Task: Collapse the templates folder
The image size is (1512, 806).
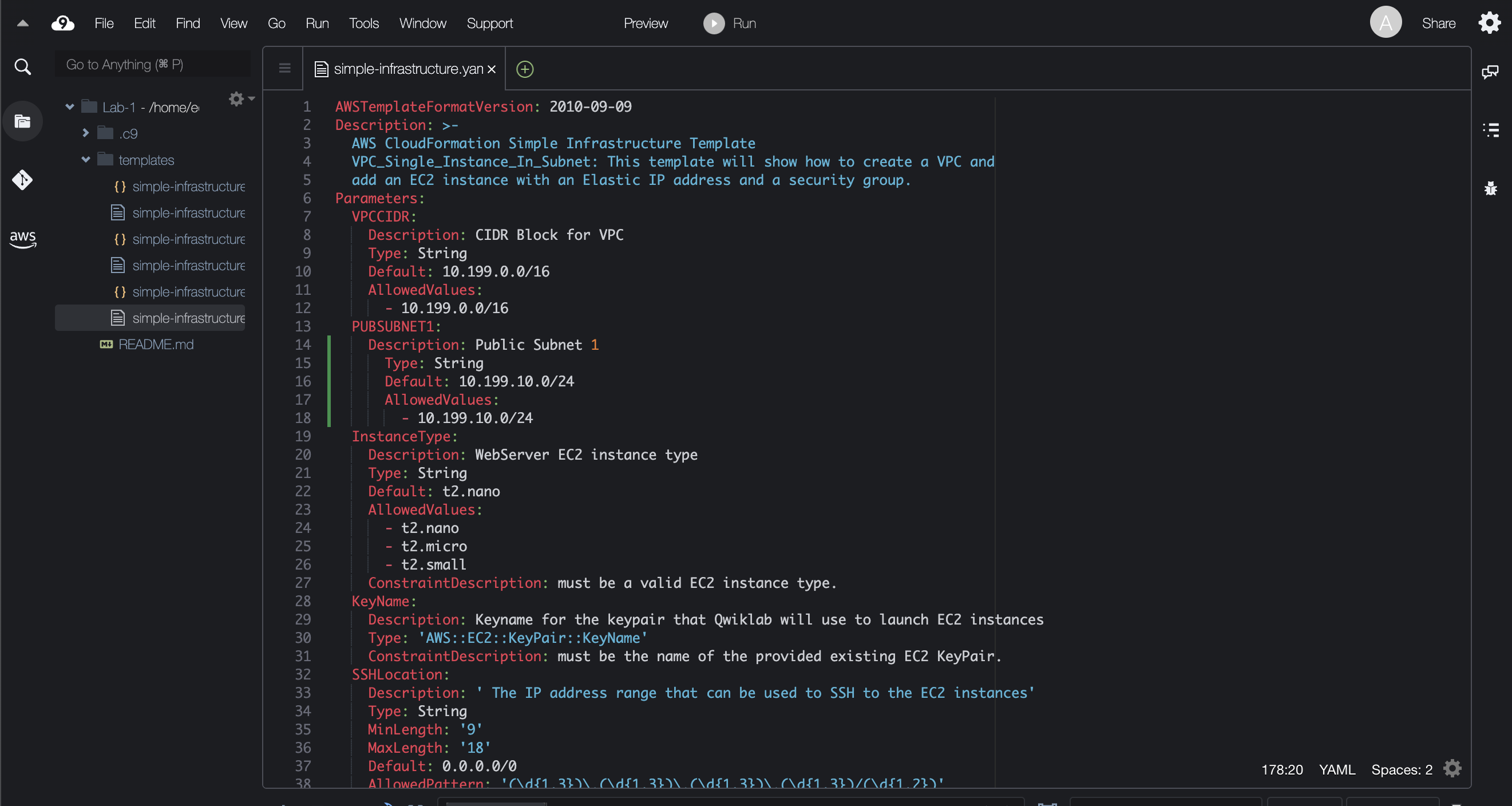Action: (x=86, y=160)
